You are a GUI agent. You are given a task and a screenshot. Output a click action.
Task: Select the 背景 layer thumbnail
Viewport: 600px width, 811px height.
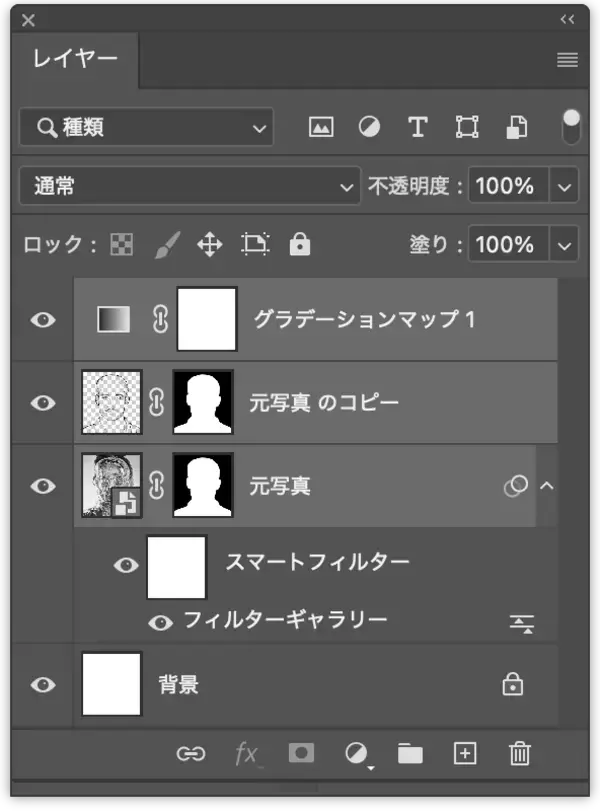[111, 684]
